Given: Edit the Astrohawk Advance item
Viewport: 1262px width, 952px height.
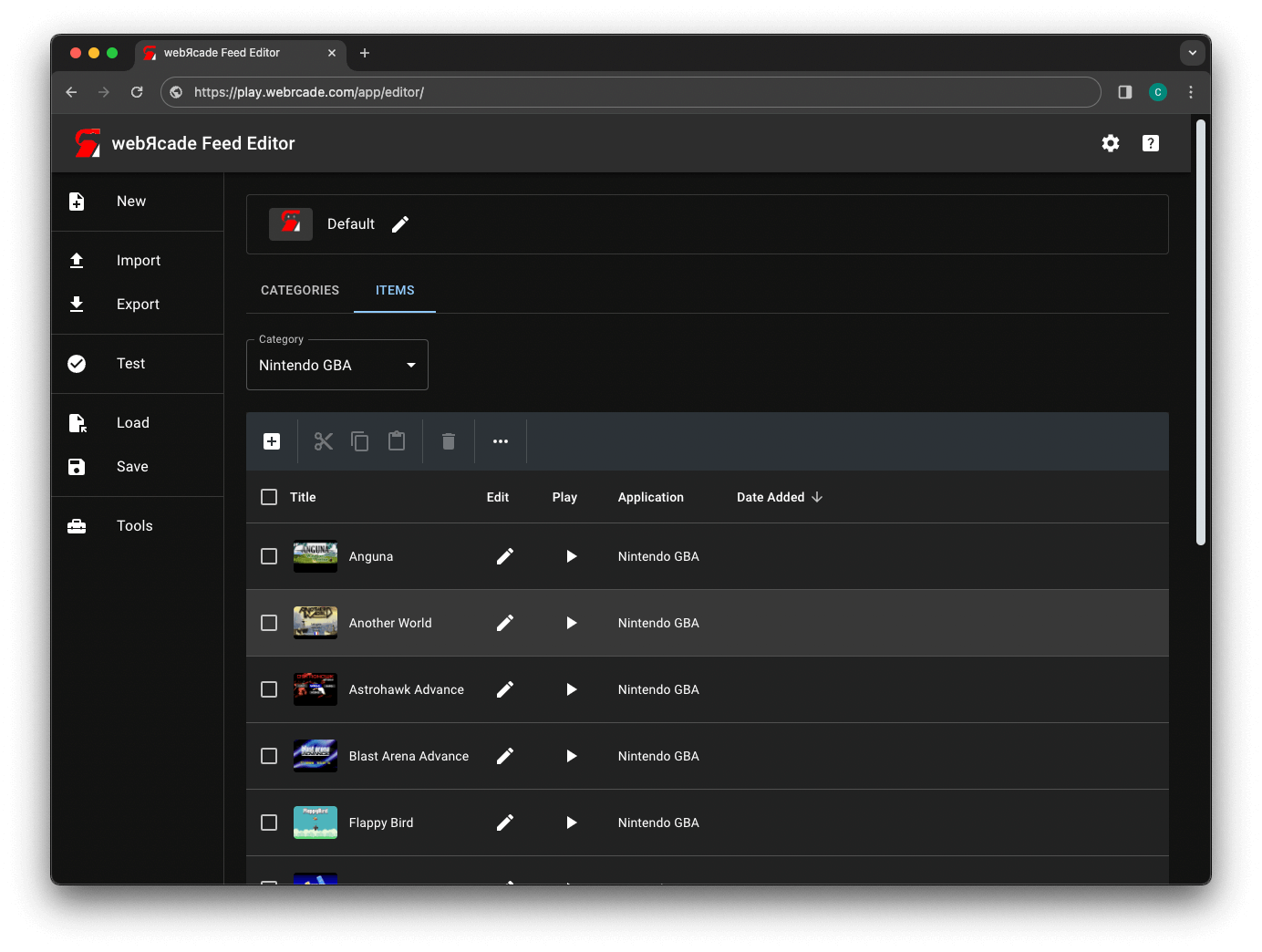Looking at the screenshot, I should [x=505, y=689].
